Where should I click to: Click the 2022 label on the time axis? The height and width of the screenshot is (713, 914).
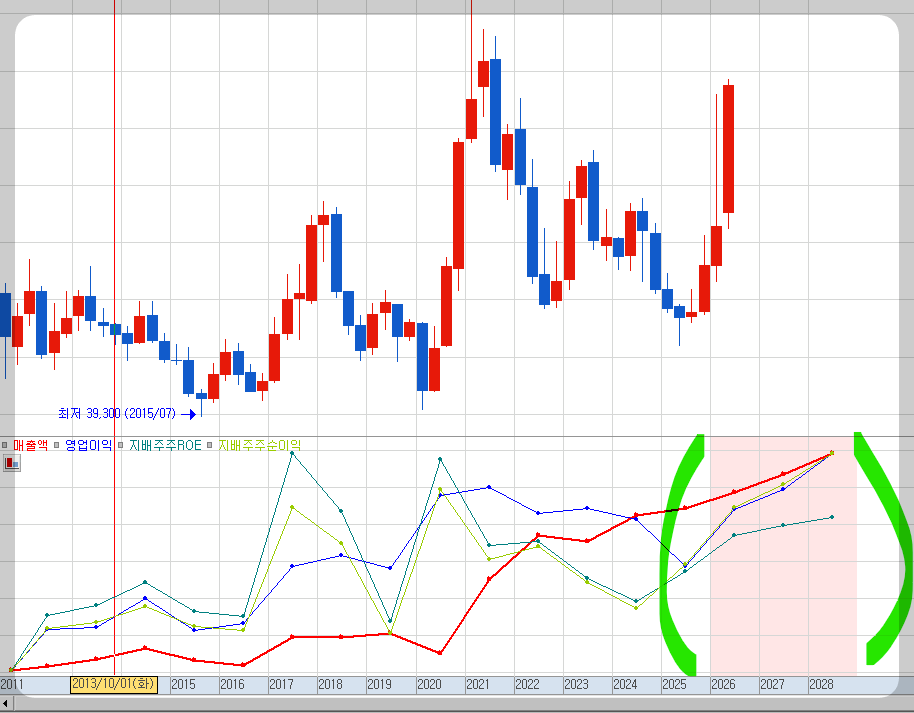pyautogui.click(x=527, y=684)
